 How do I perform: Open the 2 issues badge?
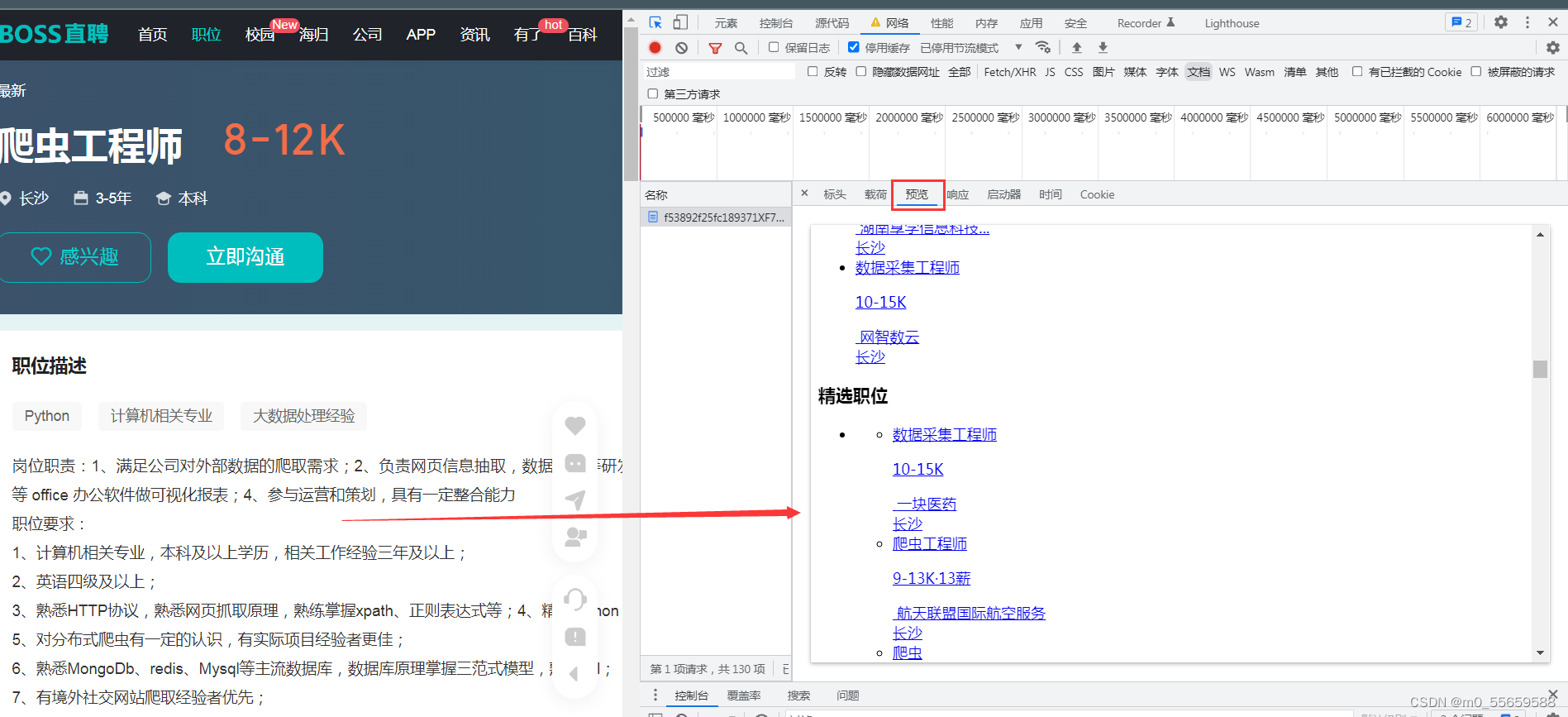click(1461, 22)
